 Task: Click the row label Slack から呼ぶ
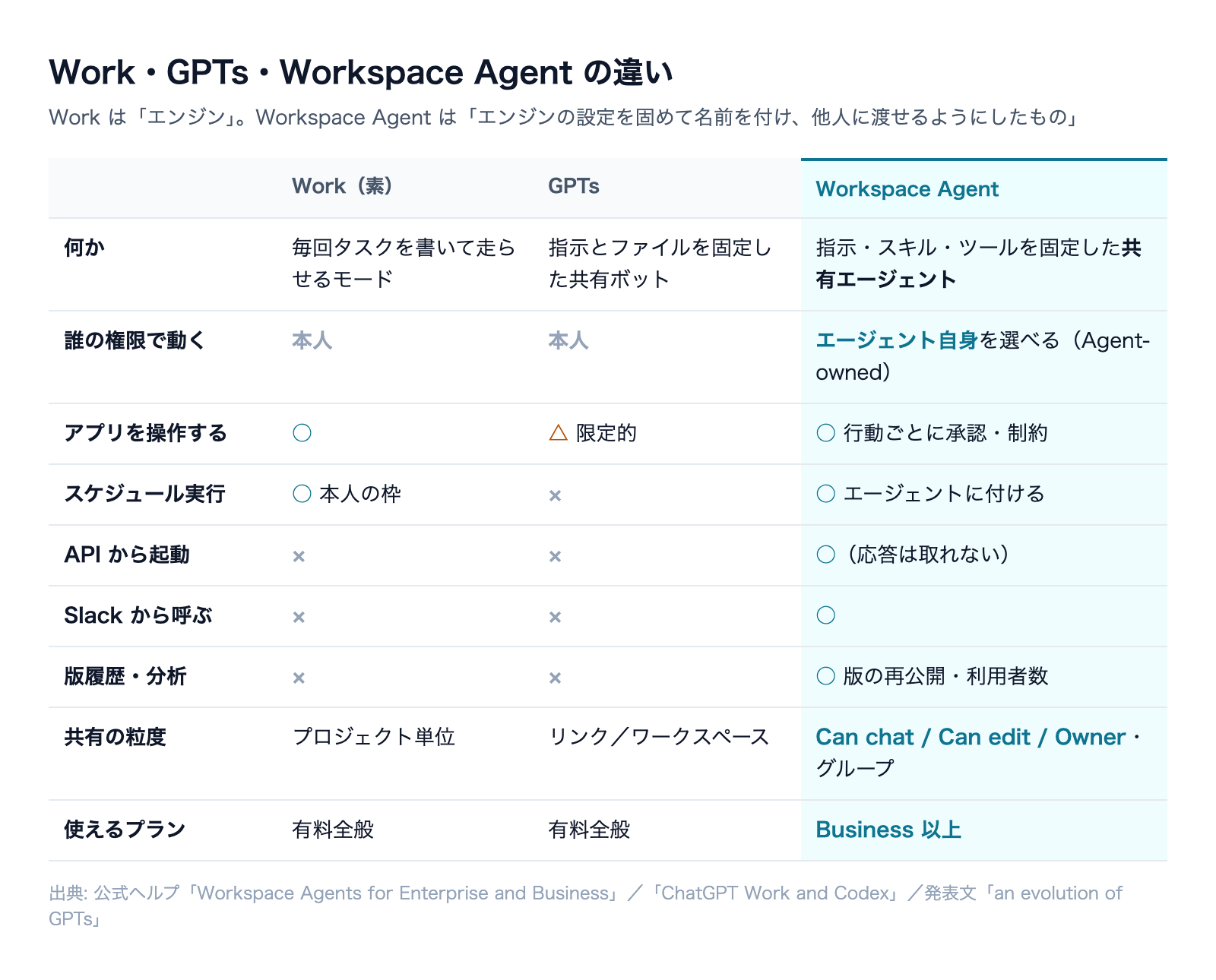click(x=138, y=615)
